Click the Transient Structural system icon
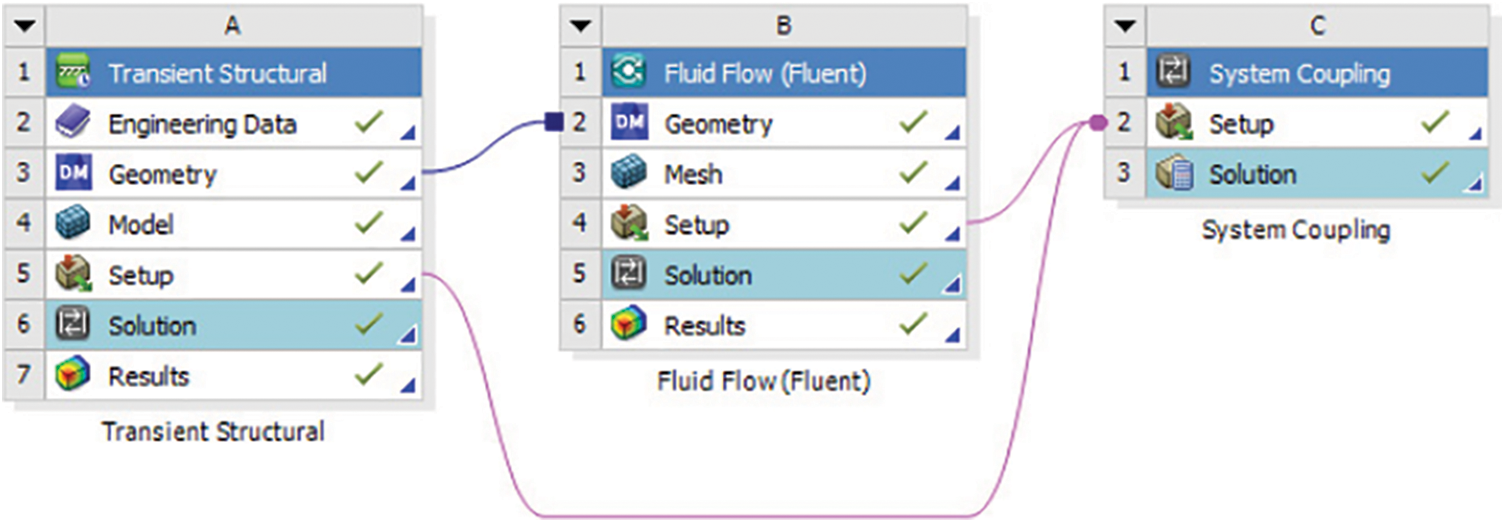 [x=74, y=74]
